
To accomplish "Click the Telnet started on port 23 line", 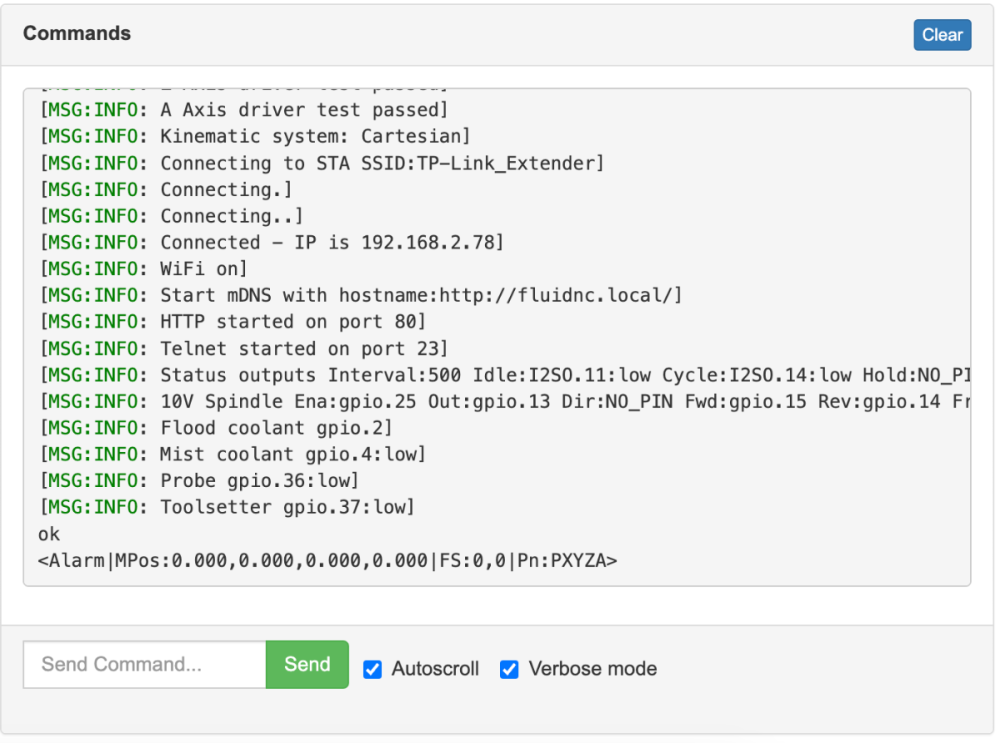I will 244,348.
